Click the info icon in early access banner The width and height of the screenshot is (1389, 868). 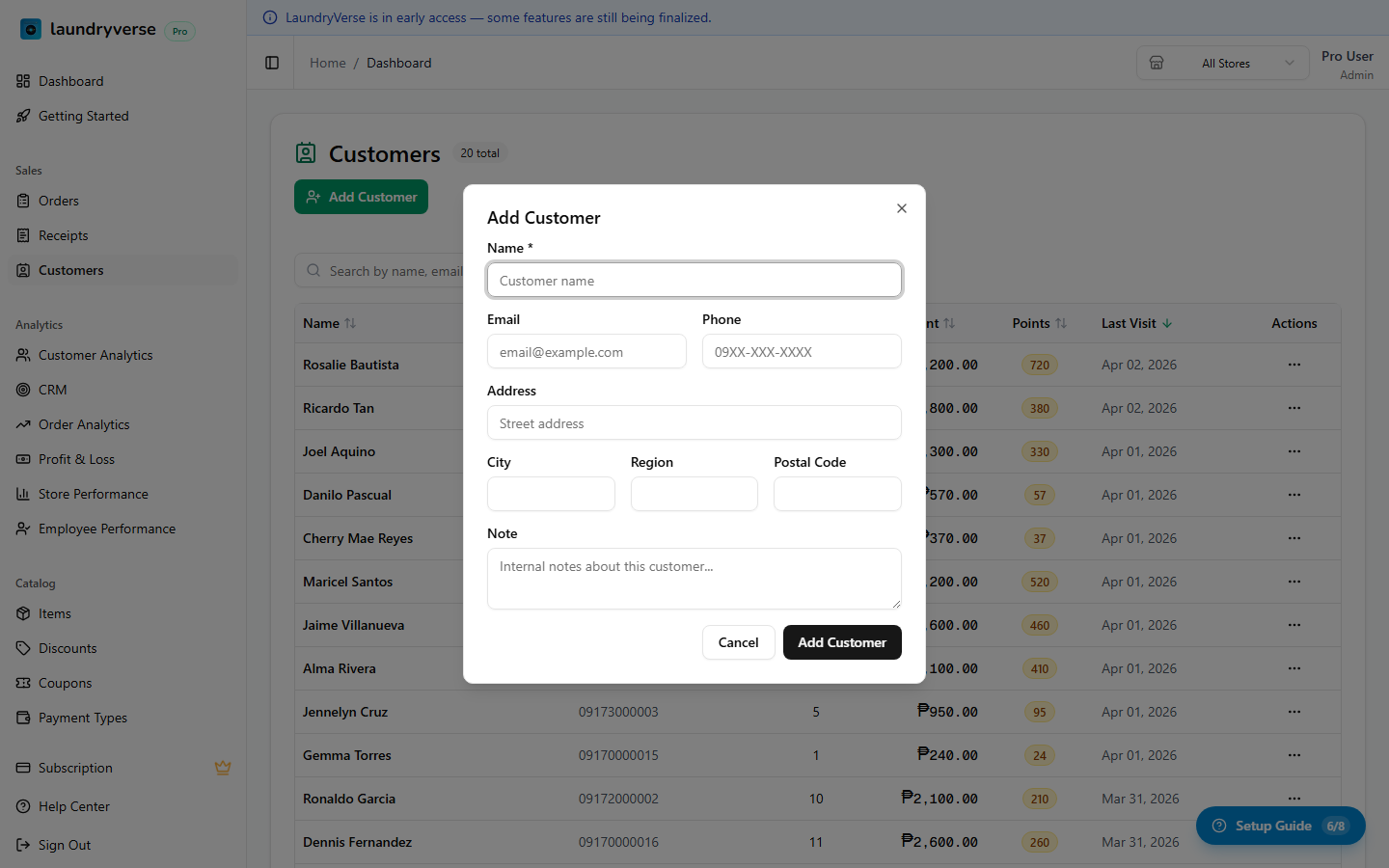click(270, 17)
